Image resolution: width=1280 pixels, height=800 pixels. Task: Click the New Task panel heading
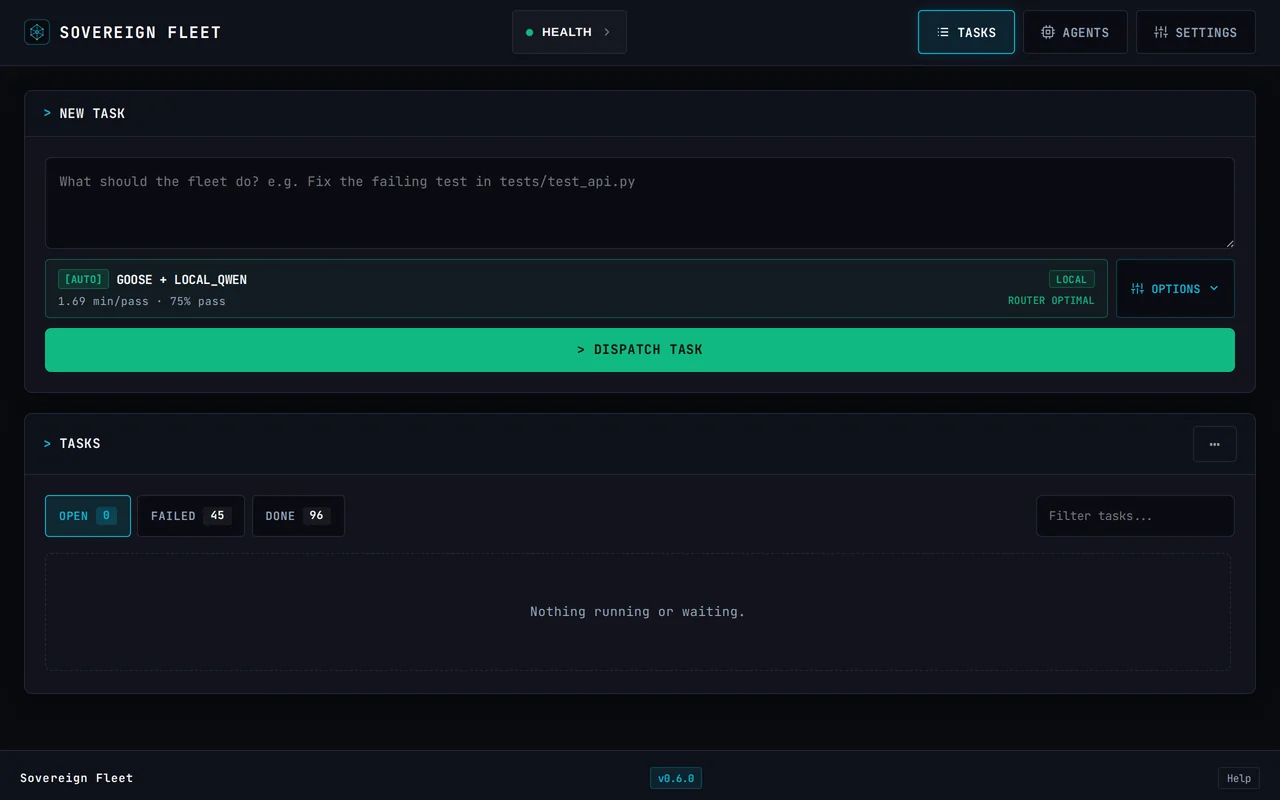[x=92, y=114]
